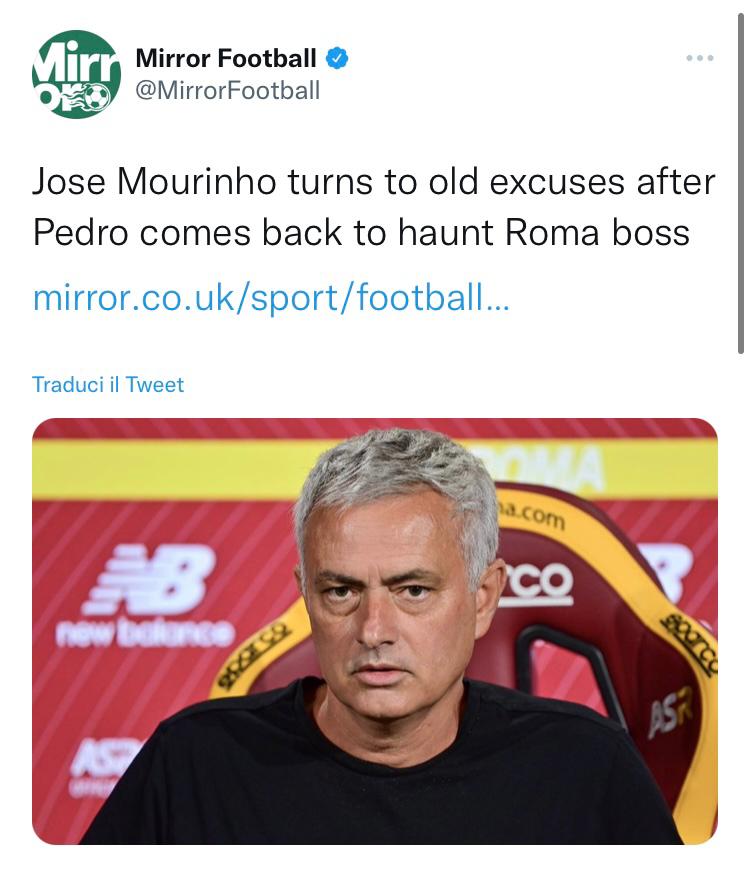The width and height of the screenshot is (750, 877).
Task: Open the Mirror Football profile avatar
Action: [76, 75]
